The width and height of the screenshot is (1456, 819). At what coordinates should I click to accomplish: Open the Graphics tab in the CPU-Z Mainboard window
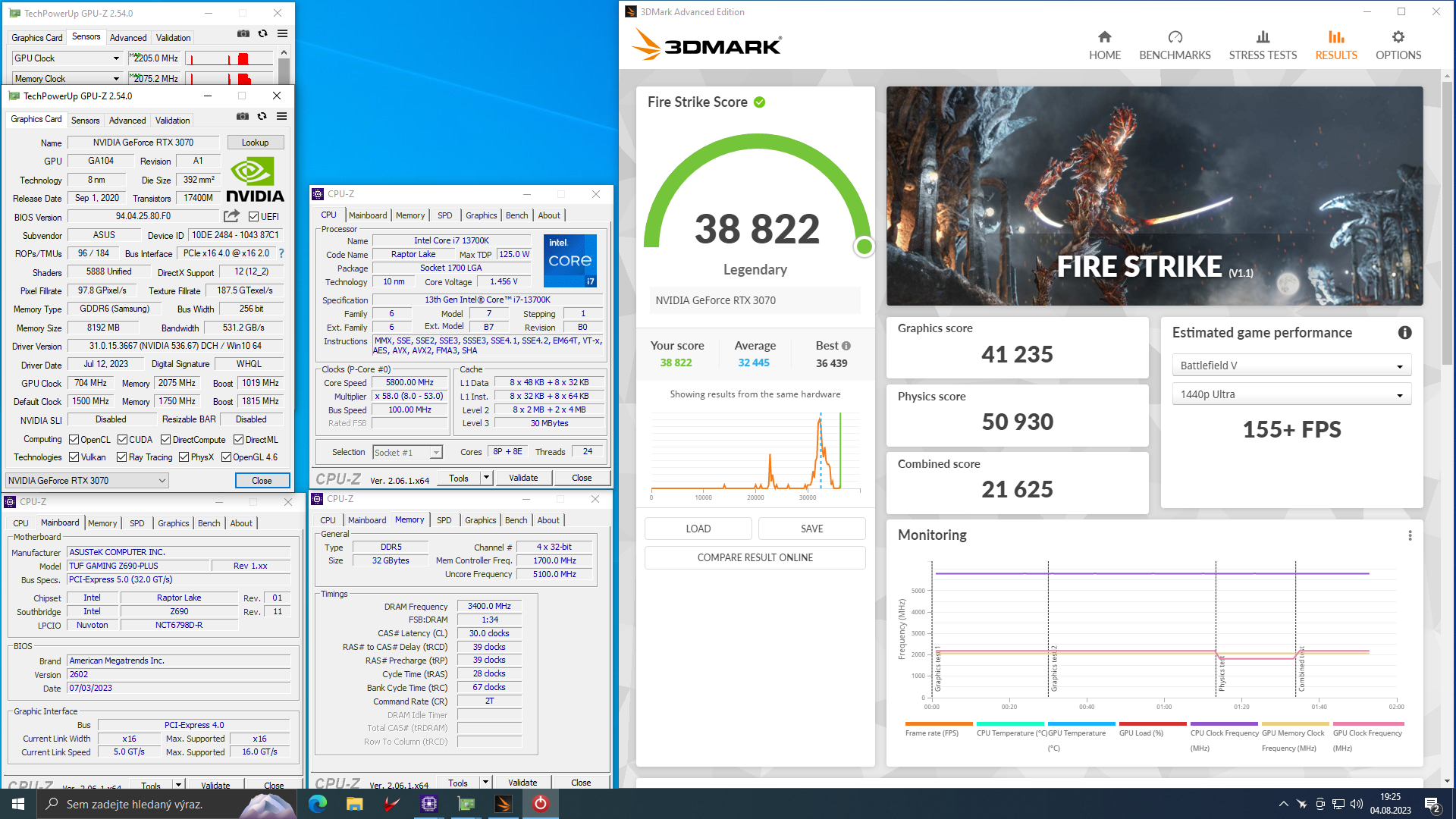tap(173, 523)
